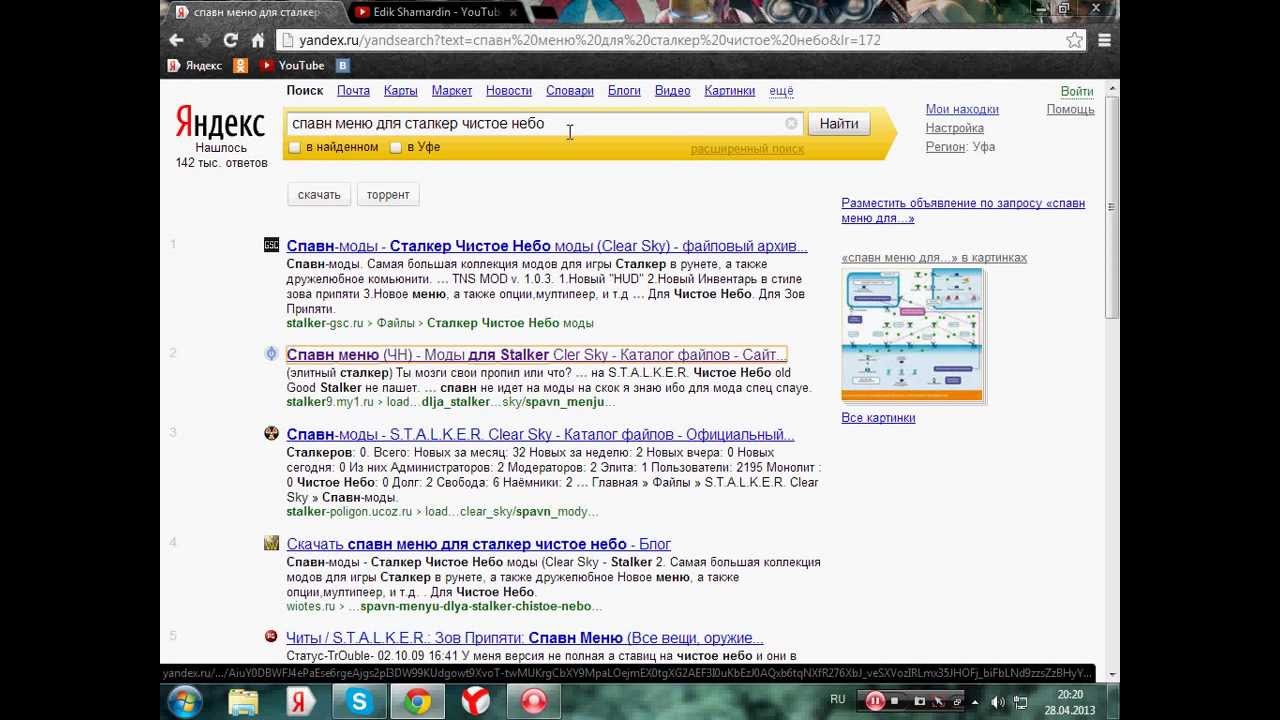Open the browser home page icon
Viewport: 1280px width, 720px height.
(x=257, y=40)
